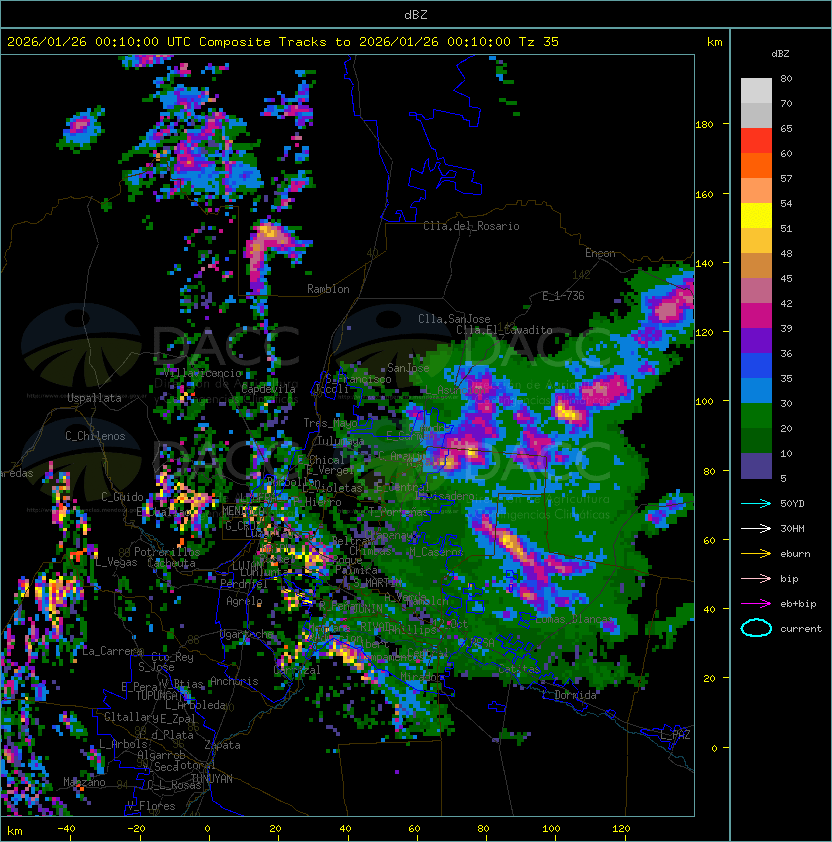This screenshot has height=842, width=832.
Task: Click the 'L_Dormida' place label
Action: (569, 695)
